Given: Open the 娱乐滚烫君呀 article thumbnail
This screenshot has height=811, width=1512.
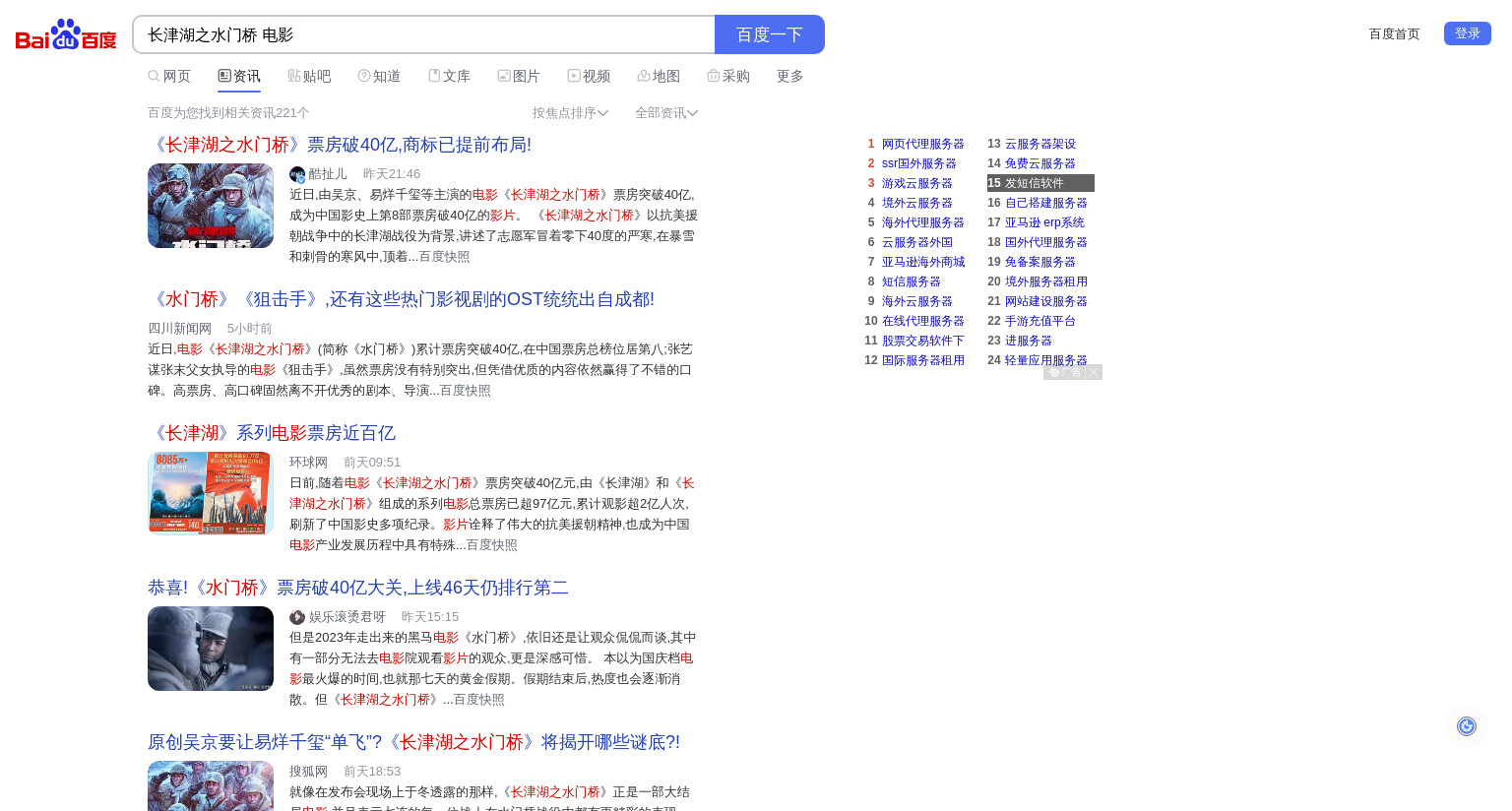Looking at the screenshot, I should tap(211, 649).
